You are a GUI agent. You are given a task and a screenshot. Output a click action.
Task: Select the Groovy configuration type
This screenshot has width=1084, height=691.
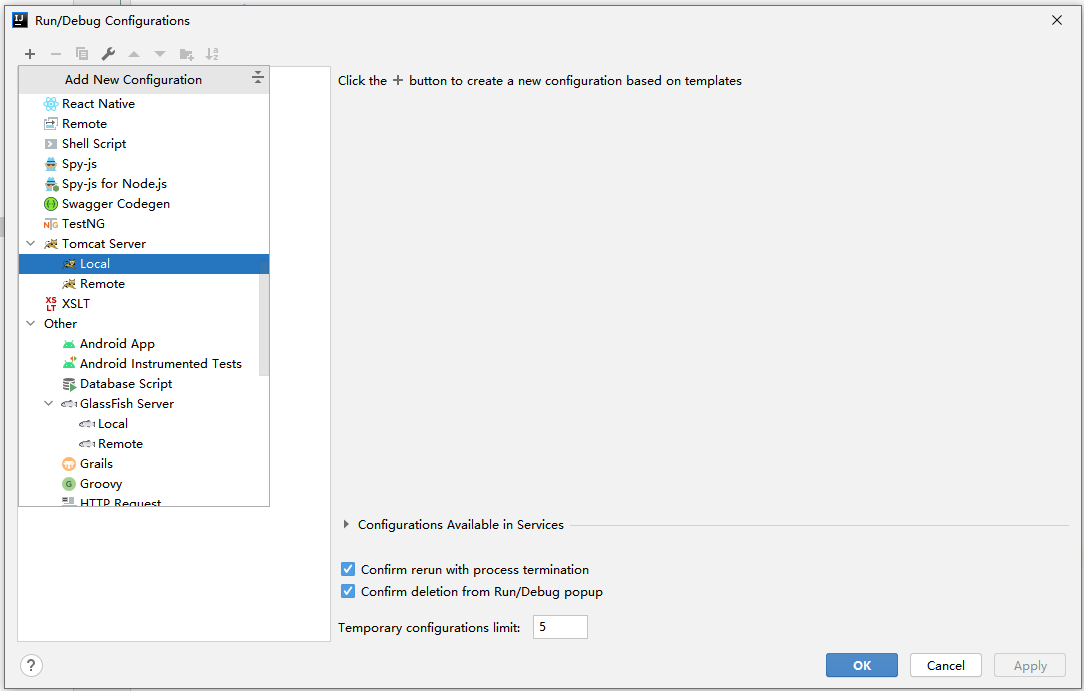[144, 484]
